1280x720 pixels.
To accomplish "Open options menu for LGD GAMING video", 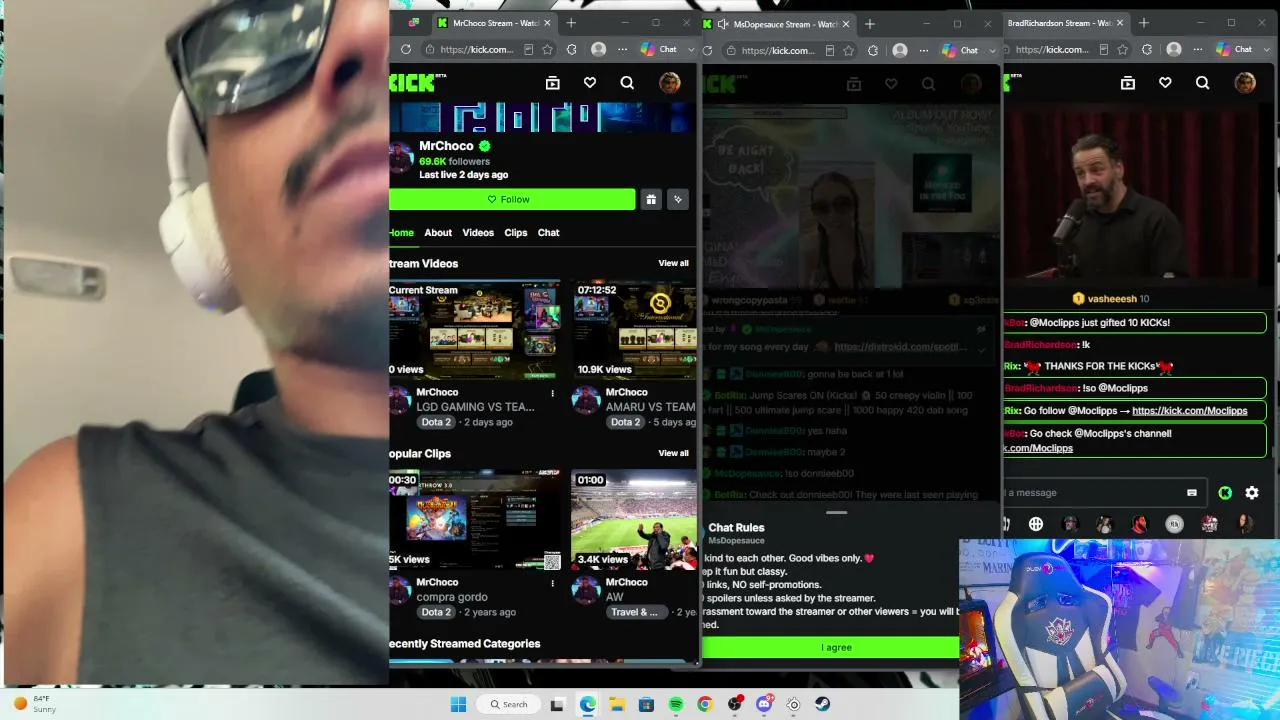I will pyautogui.click(x=552, y=393).
